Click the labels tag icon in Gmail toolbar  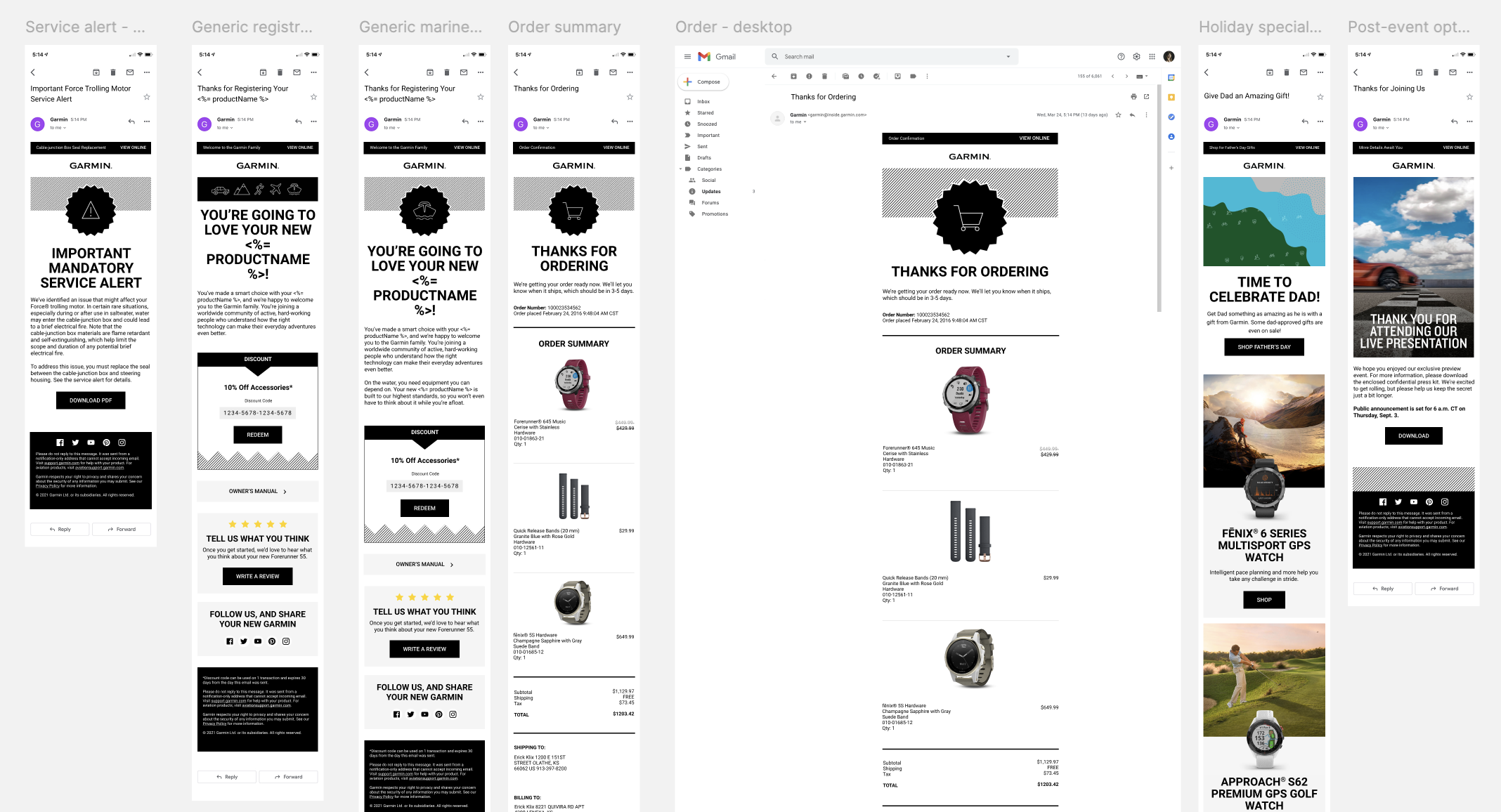click(x=913, y=76)
